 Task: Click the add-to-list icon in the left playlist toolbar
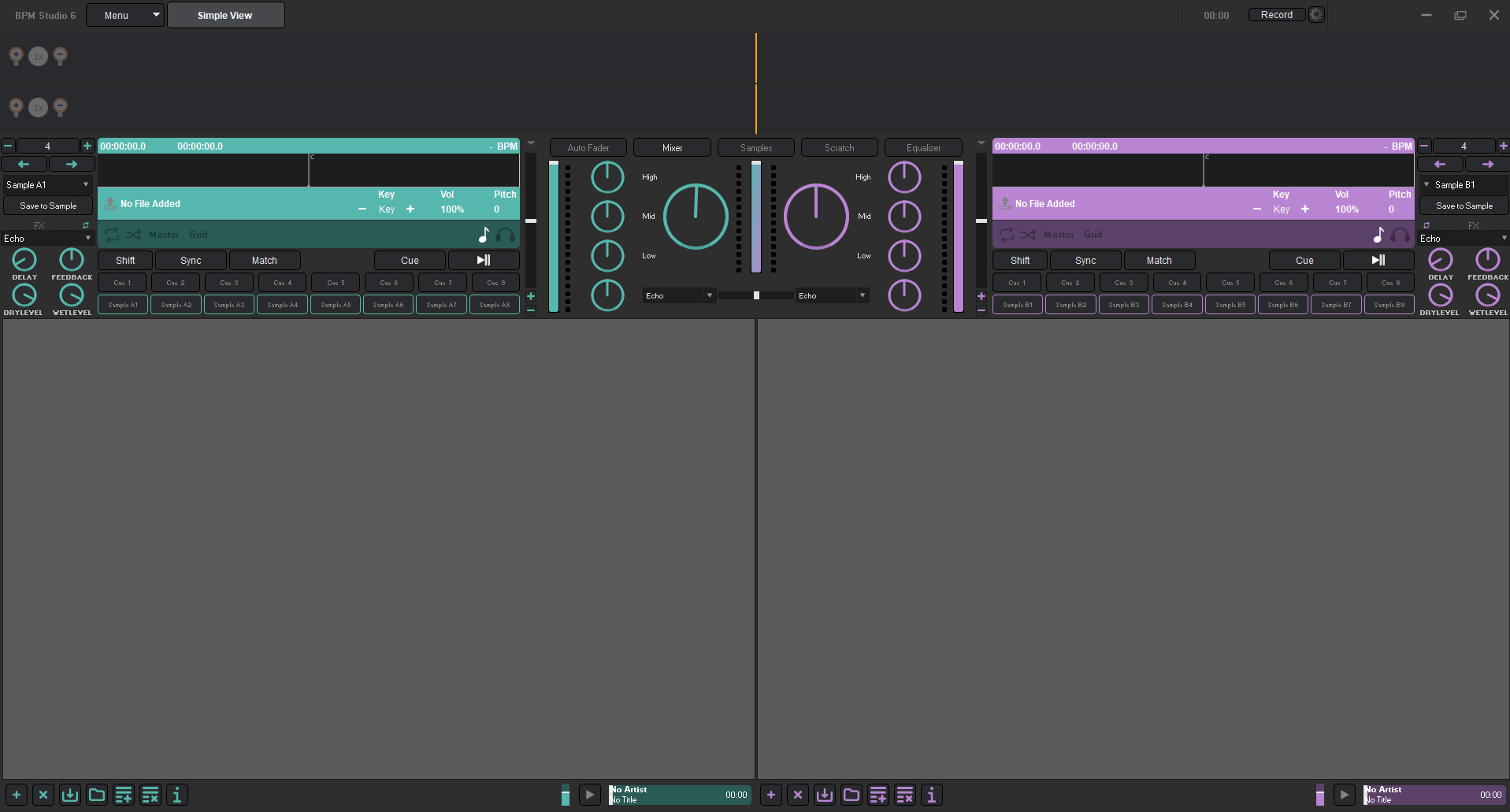click(x=123, y=795)
